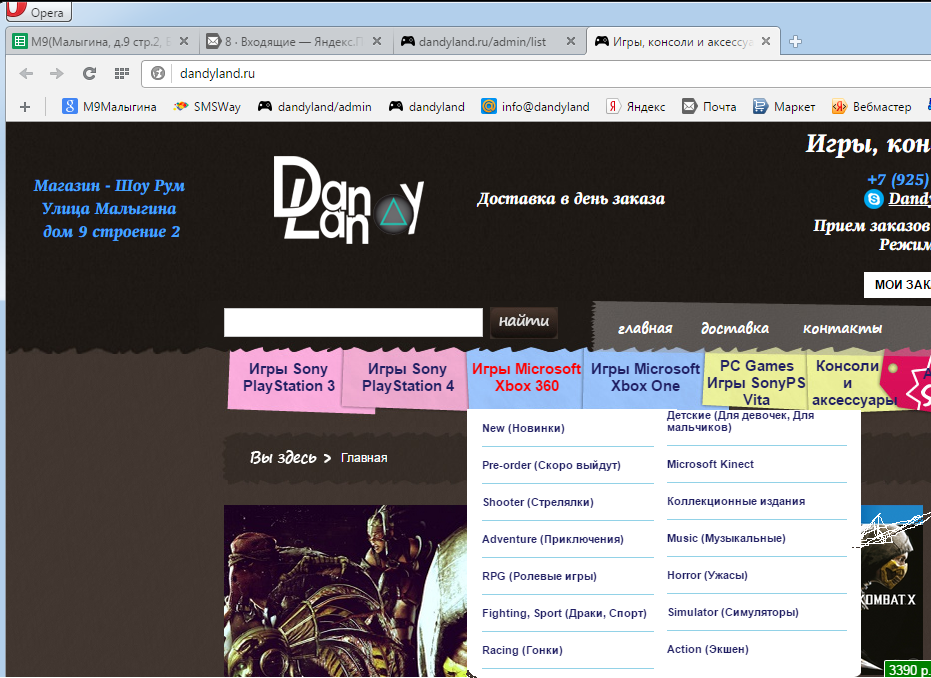Select Horror (Ужасы) in dropdown
This screenshot has height=678, width=931.
click(707, 575)
